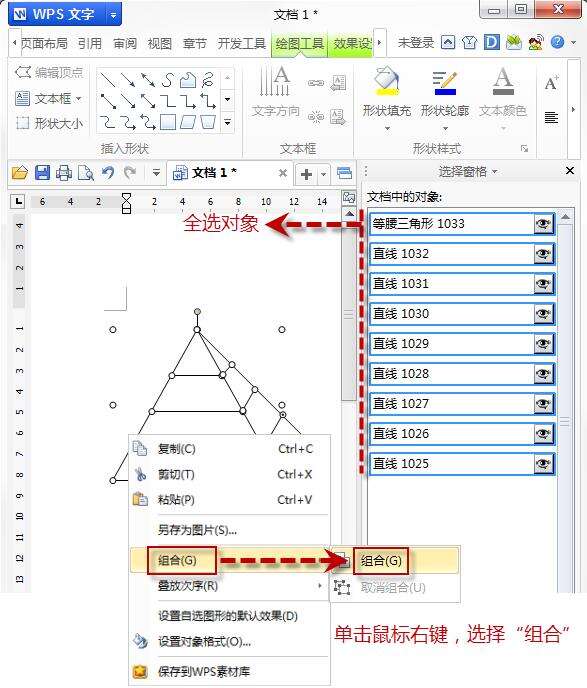Open the 选择窗格 pane dropdown arrow
Viewport: 587px width, 688px height.
pos(495,172)
